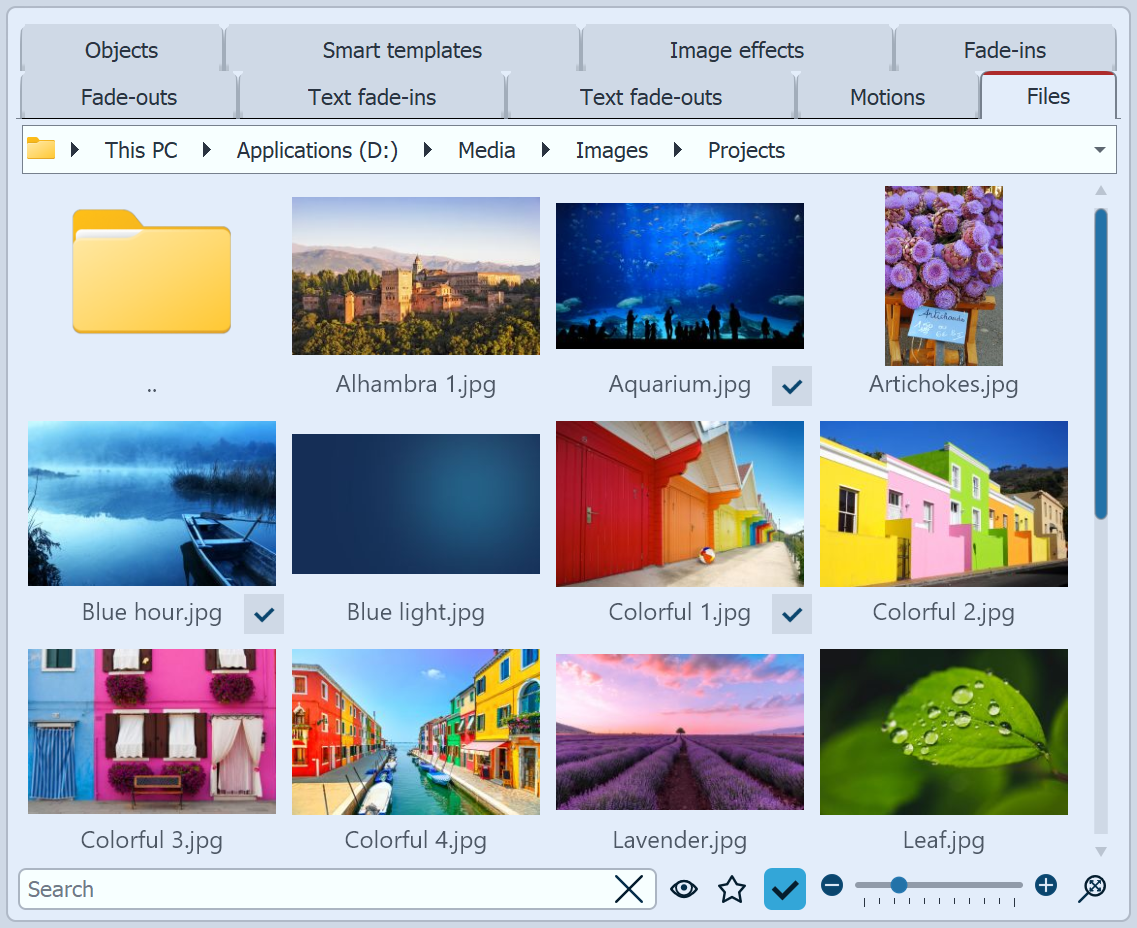
Task: Select the Lavender.jpg thumbnail
Action: [x=679, y=732]
